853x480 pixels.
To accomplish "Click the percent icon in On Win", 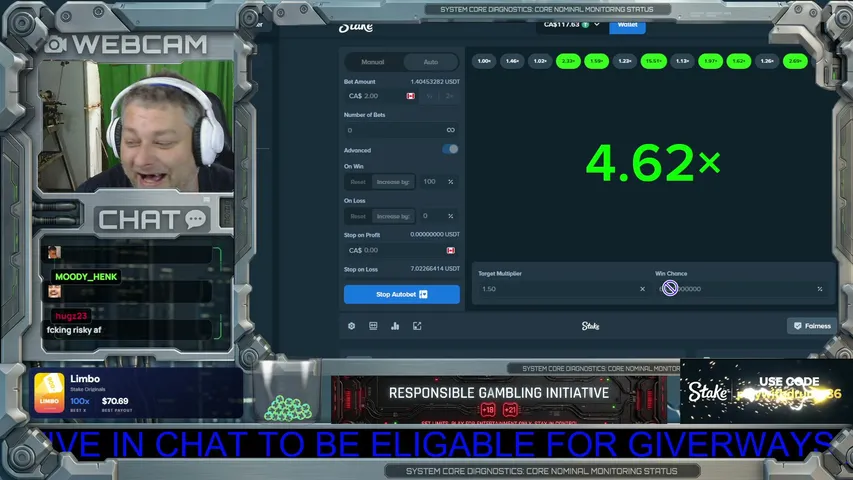I will click(x=450, y=182).
